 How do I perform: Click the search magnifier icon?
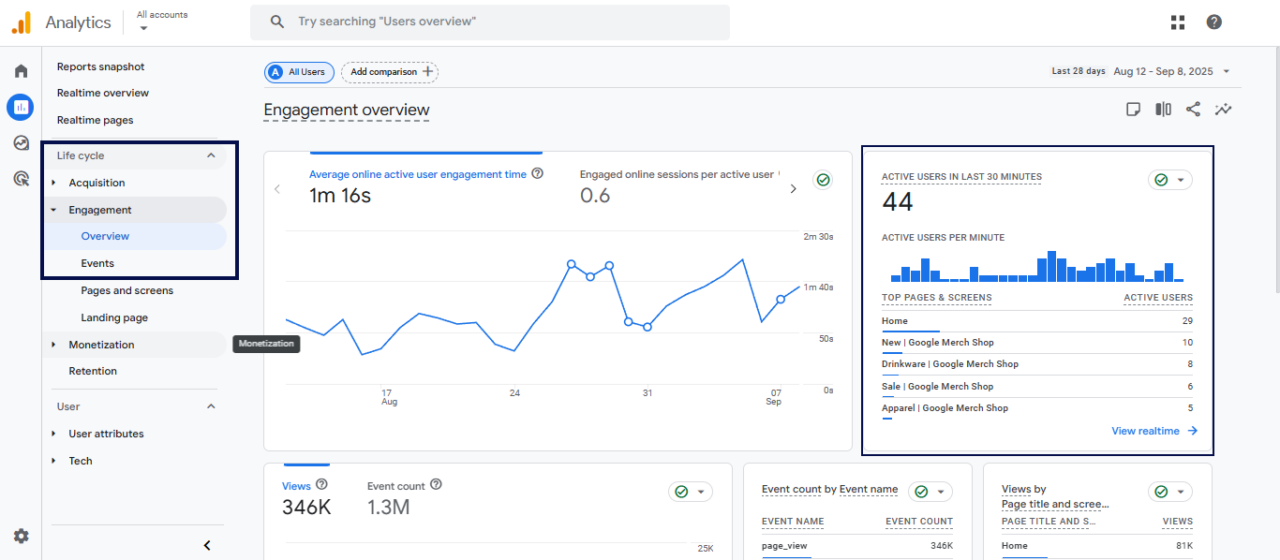[278, 22]
